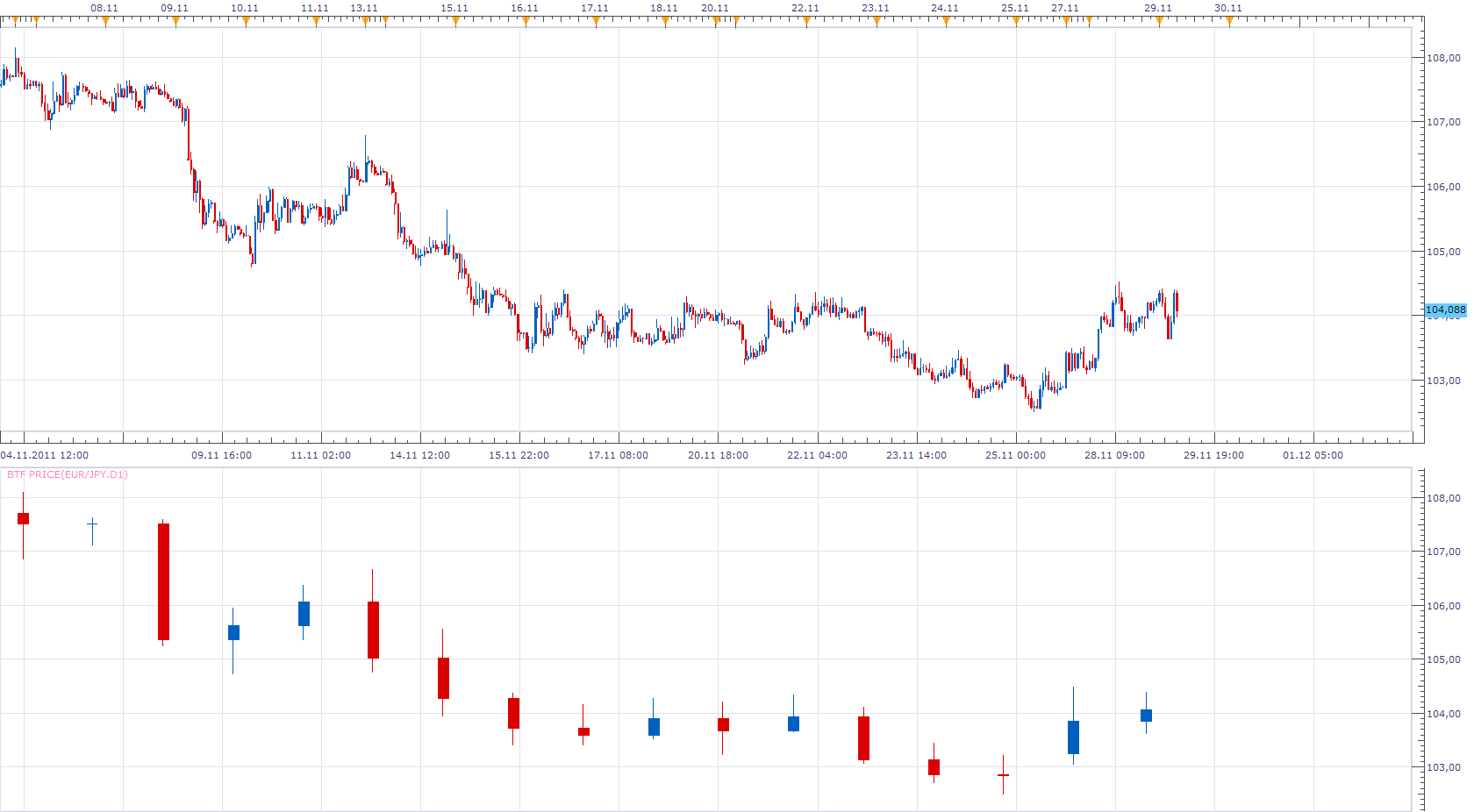This screenshot has width=1474, height=812.
Task: Click the current price tag 104,088
Action: pyautogui.click(x=1445, y=310)
